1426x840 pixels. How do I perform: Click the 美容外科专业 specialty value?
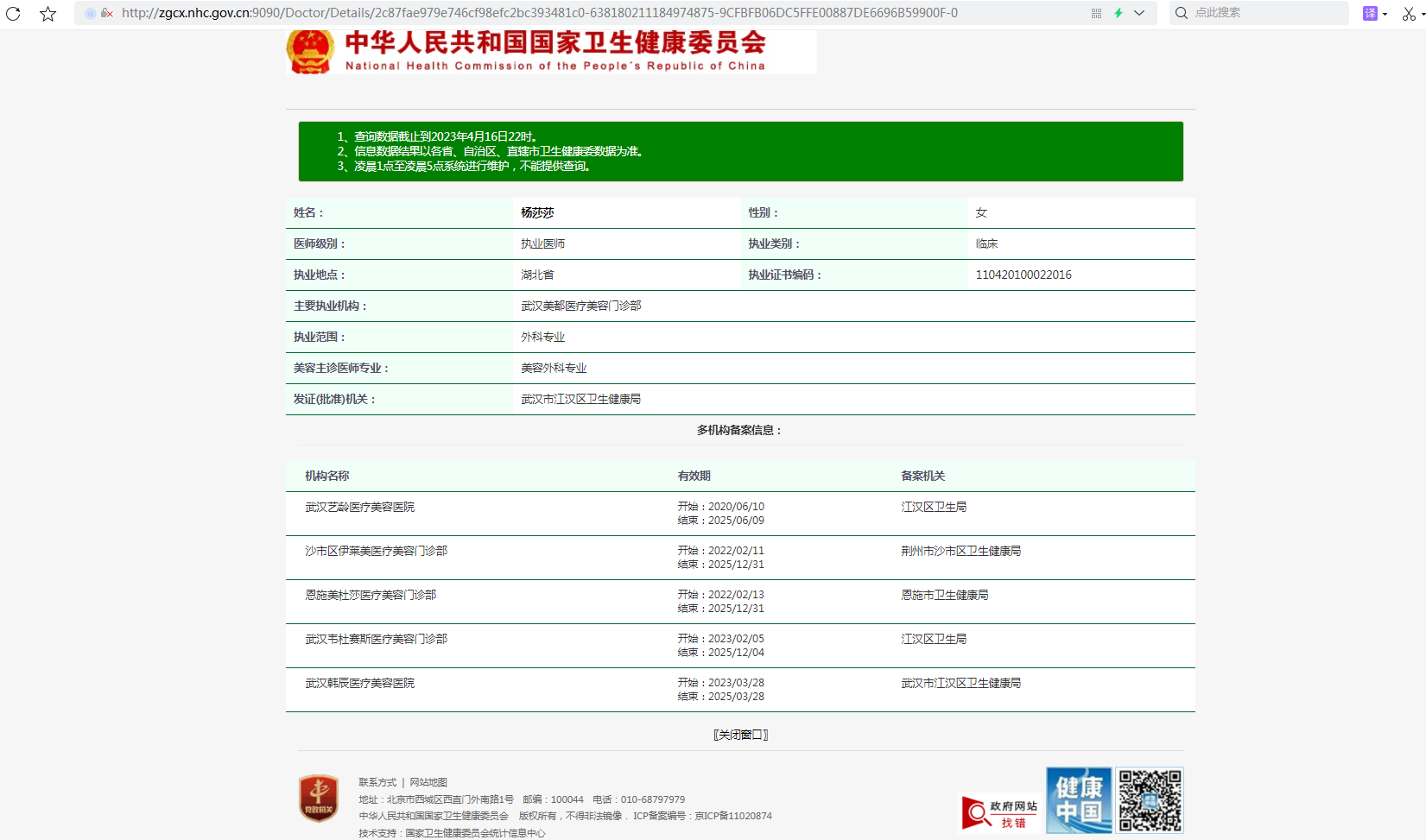554,368
